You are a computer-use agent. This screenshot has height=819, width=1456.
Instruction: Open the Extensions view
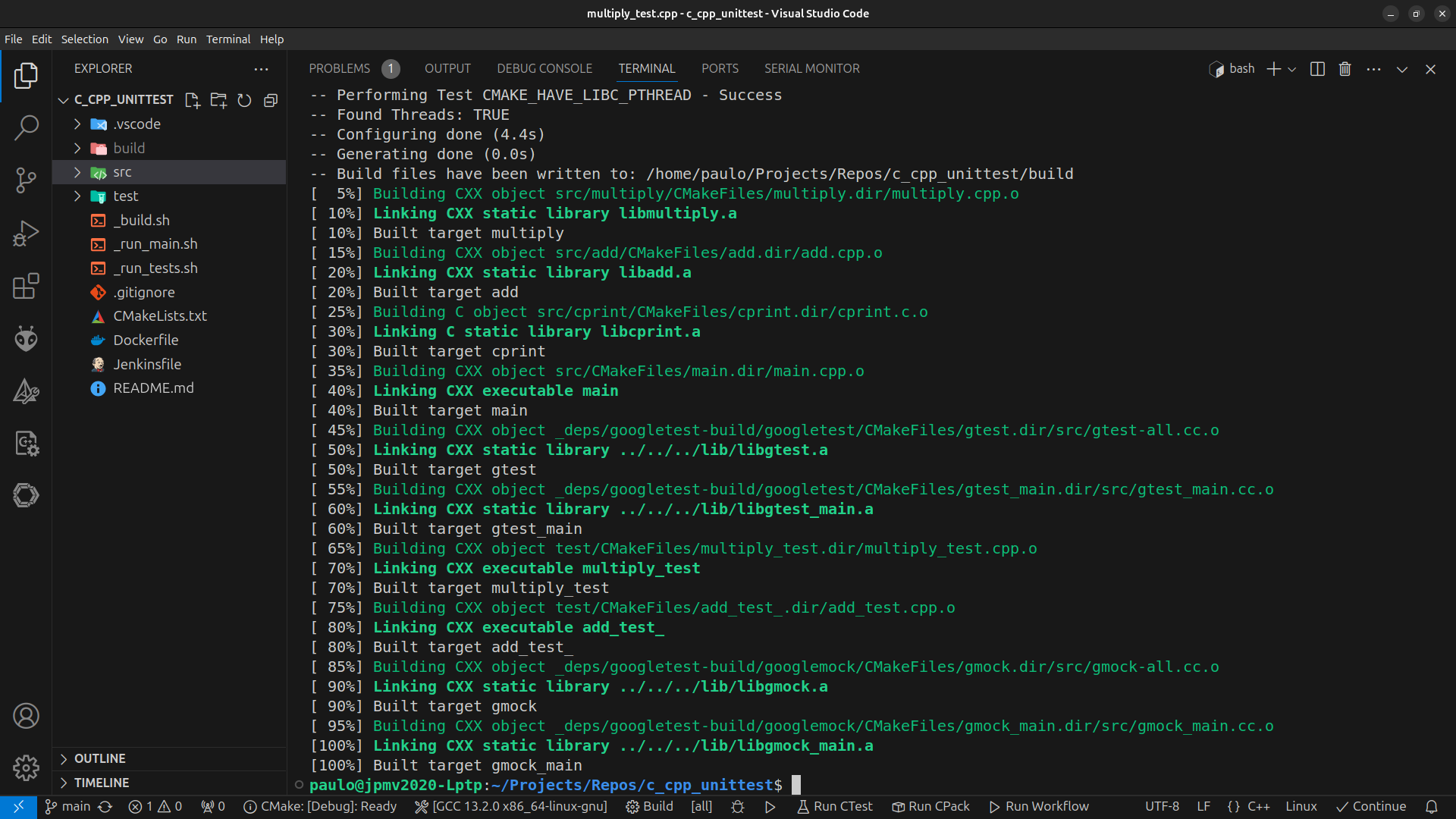(x=27, y=287)
